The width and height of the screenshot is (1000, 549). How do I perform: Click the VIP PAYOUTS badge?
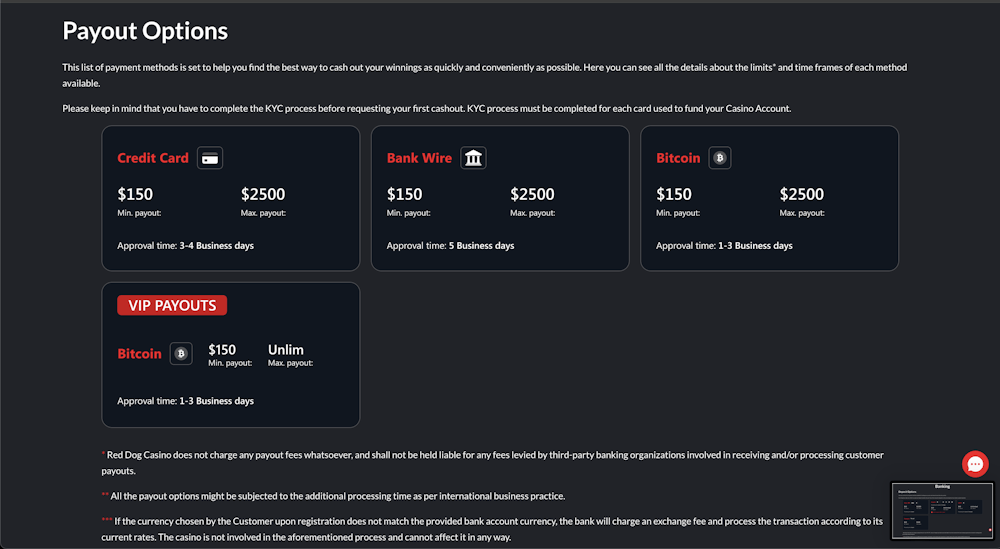(172, 305)
